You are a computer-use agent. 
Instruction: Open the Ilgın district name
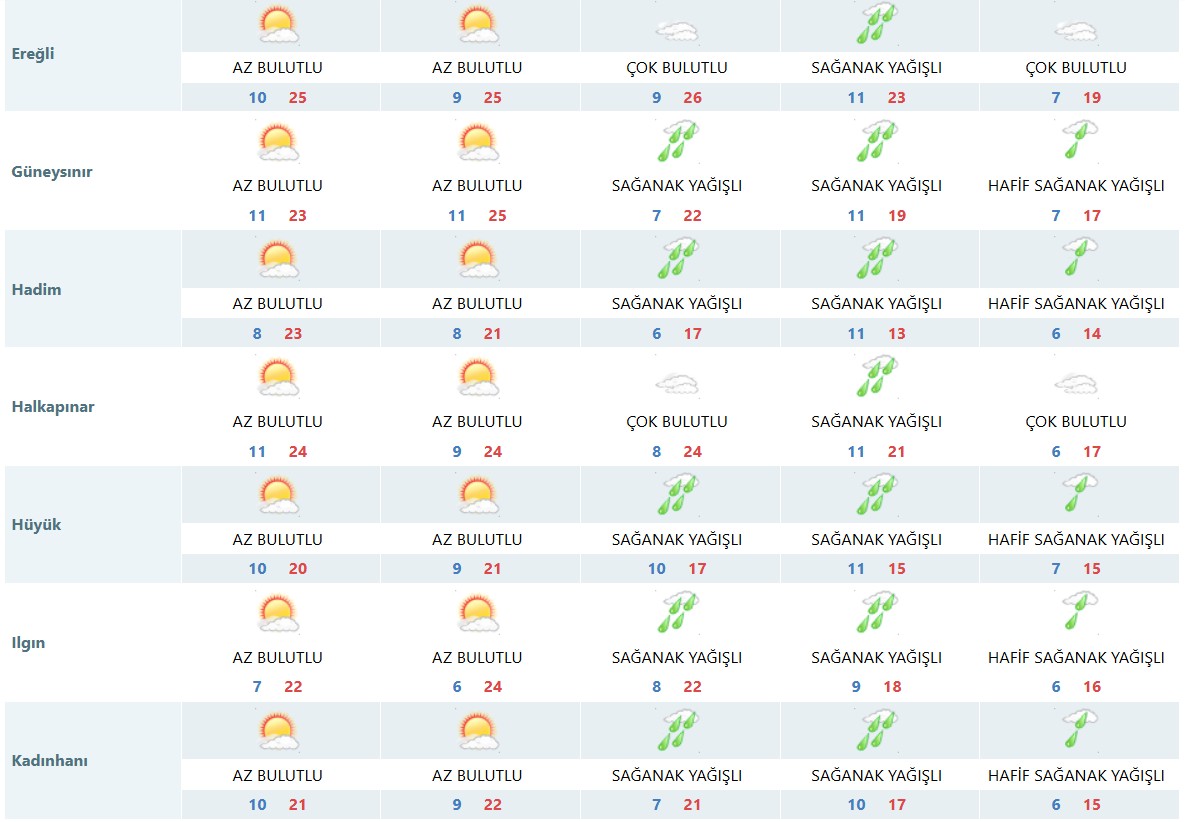point(29,643)
